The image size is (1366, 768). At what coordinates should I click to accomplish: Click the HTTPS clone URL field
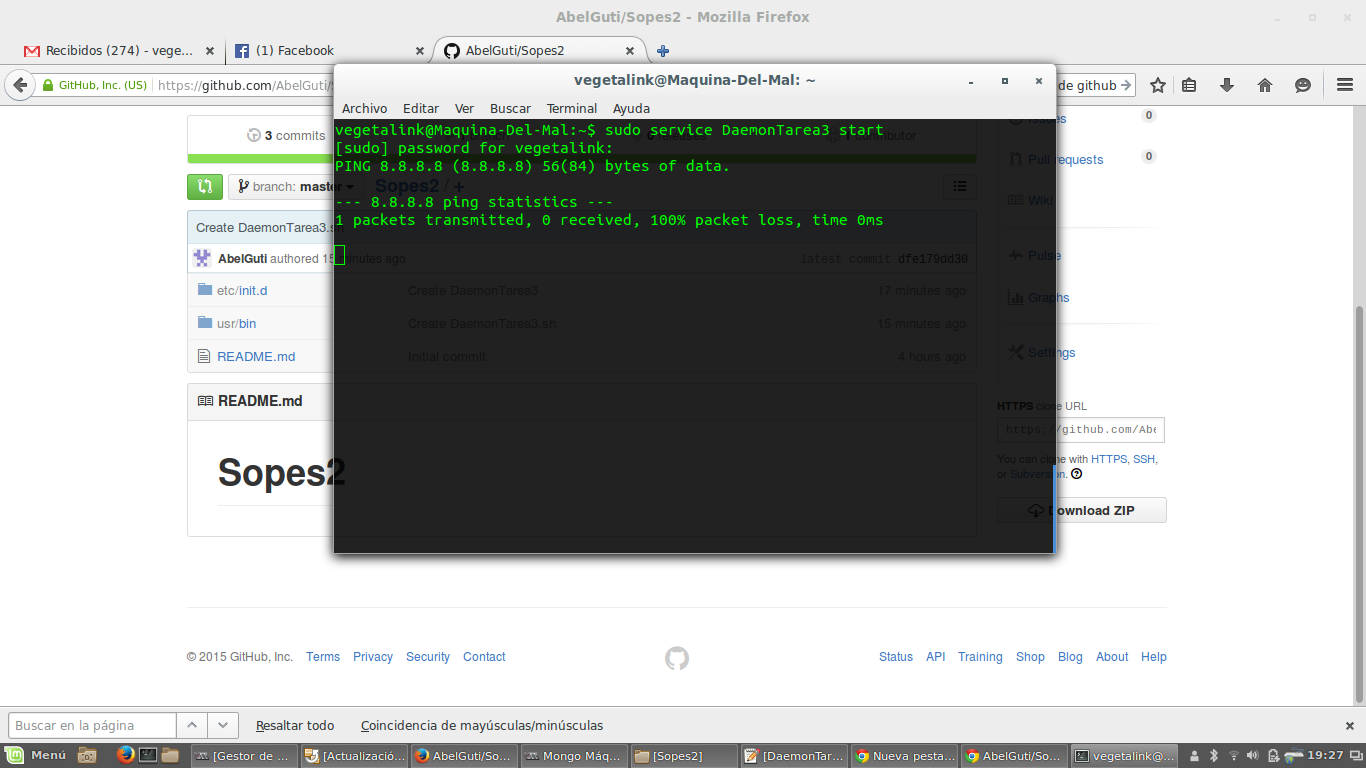pyautogui.click(x=1080, y=430)
